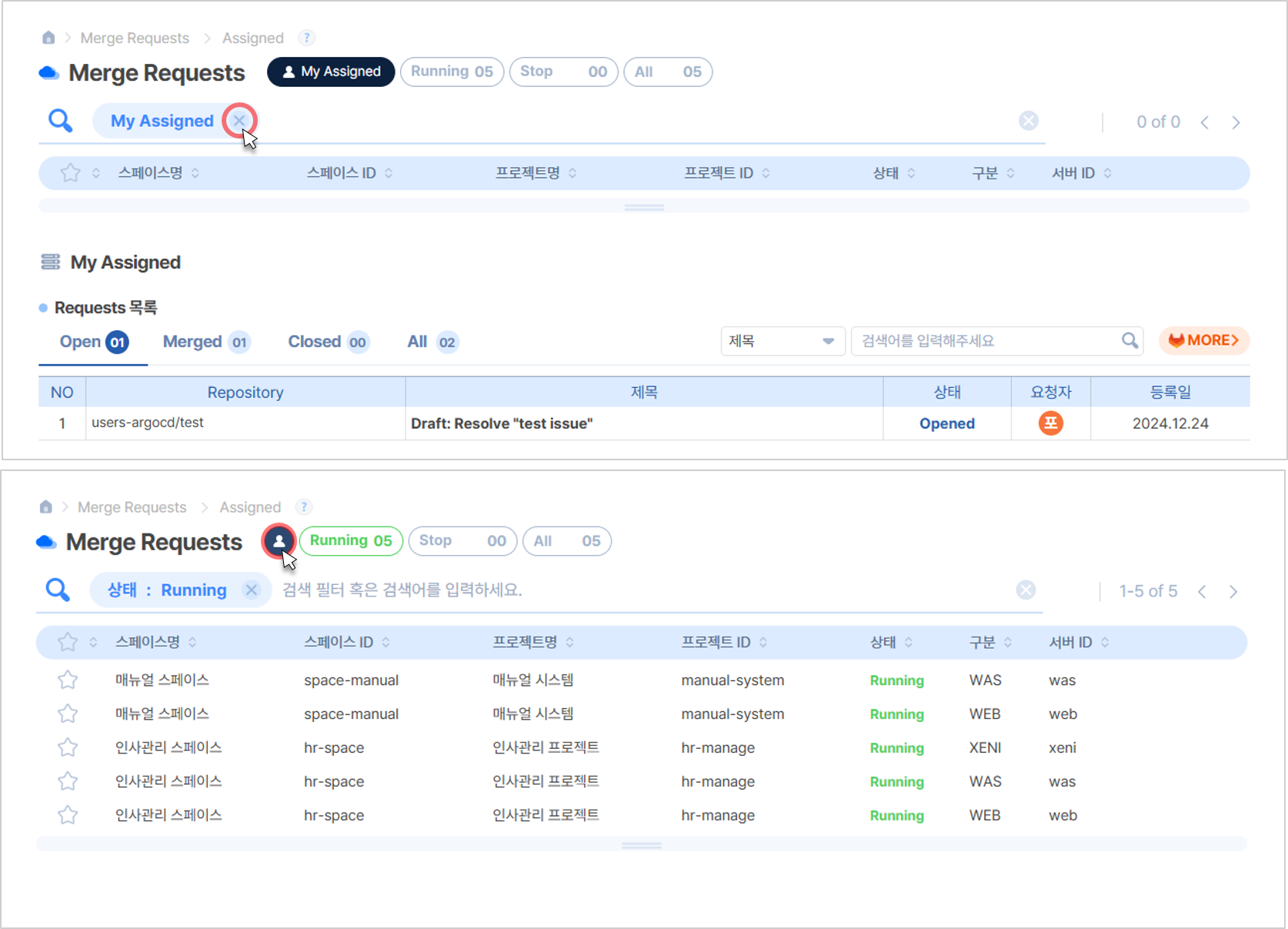
Task: Click Merge Requests link in bottom breadcrumb
Action: tap(132, 507)
